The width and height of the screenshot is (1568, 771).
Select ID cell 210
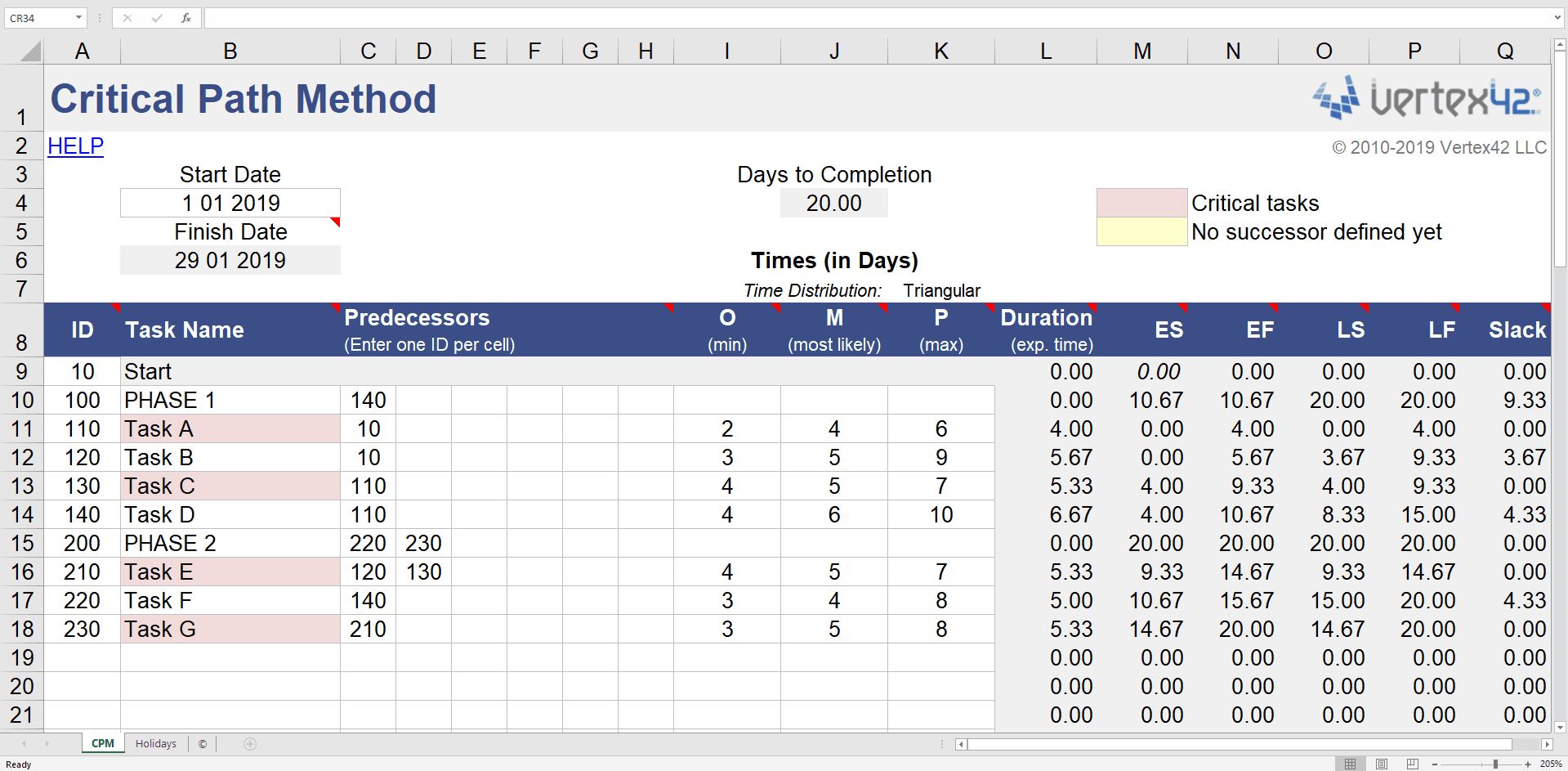point(82,572)
